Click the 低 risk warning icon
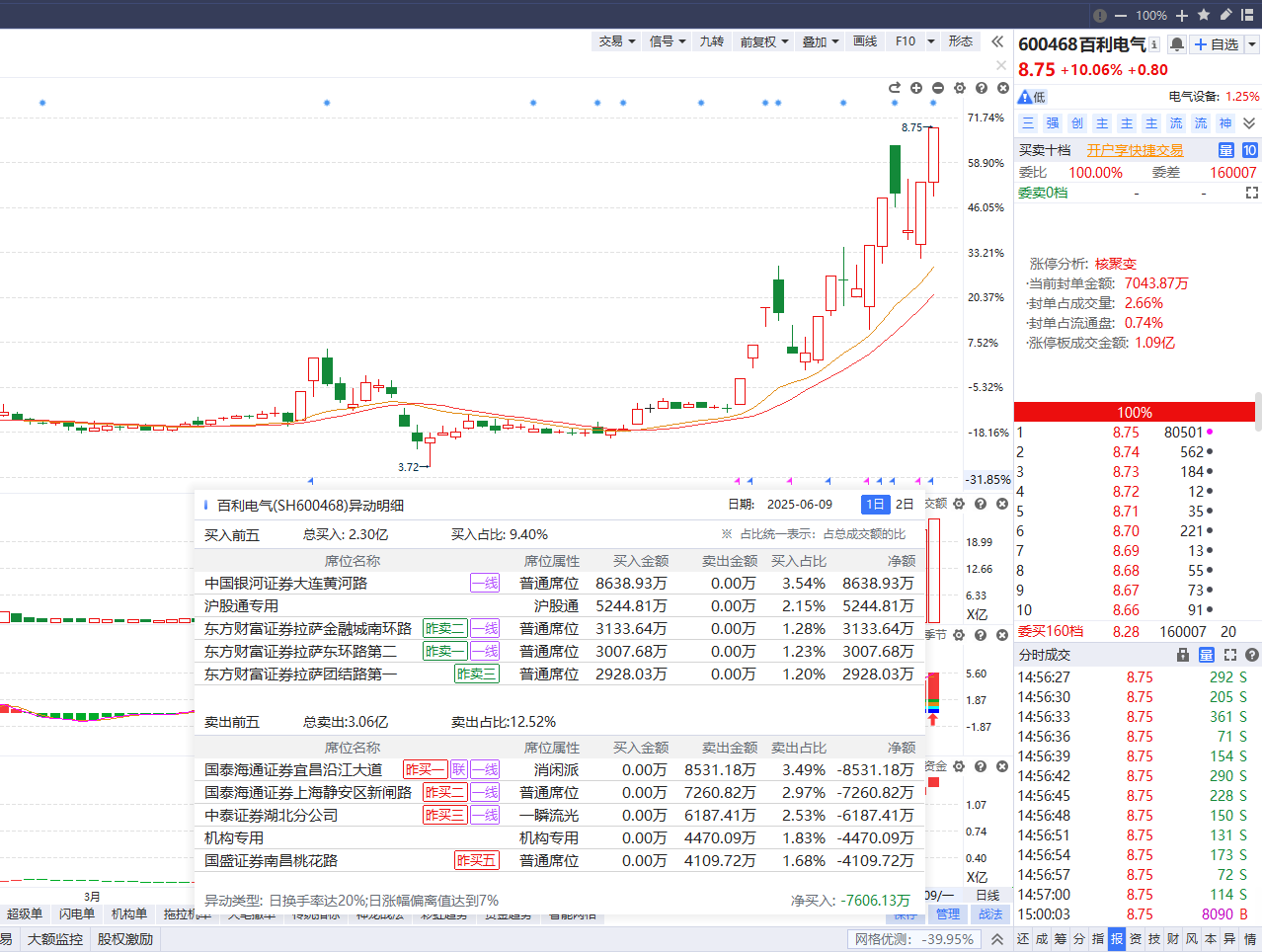This screenshot has height=952, width=1262. (x=1032, y=96)
